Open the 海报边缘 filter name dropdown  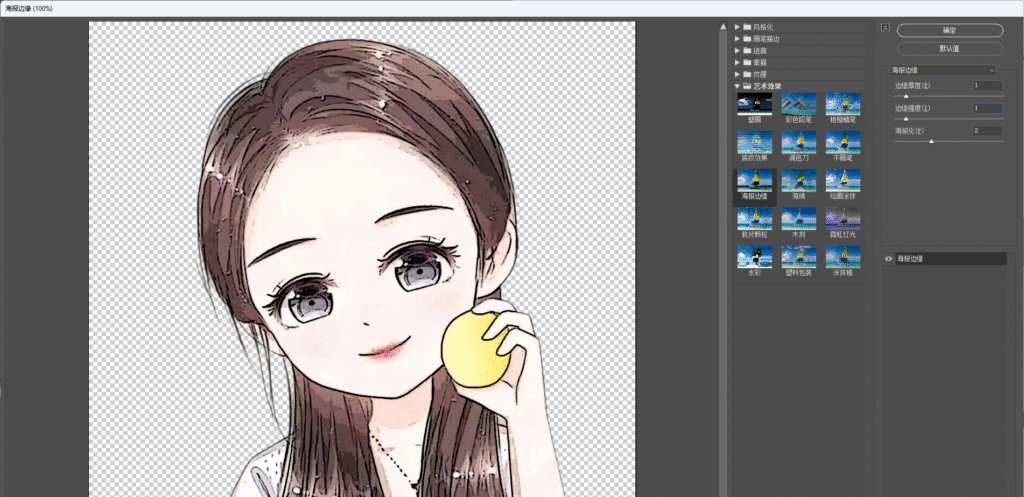943,70
